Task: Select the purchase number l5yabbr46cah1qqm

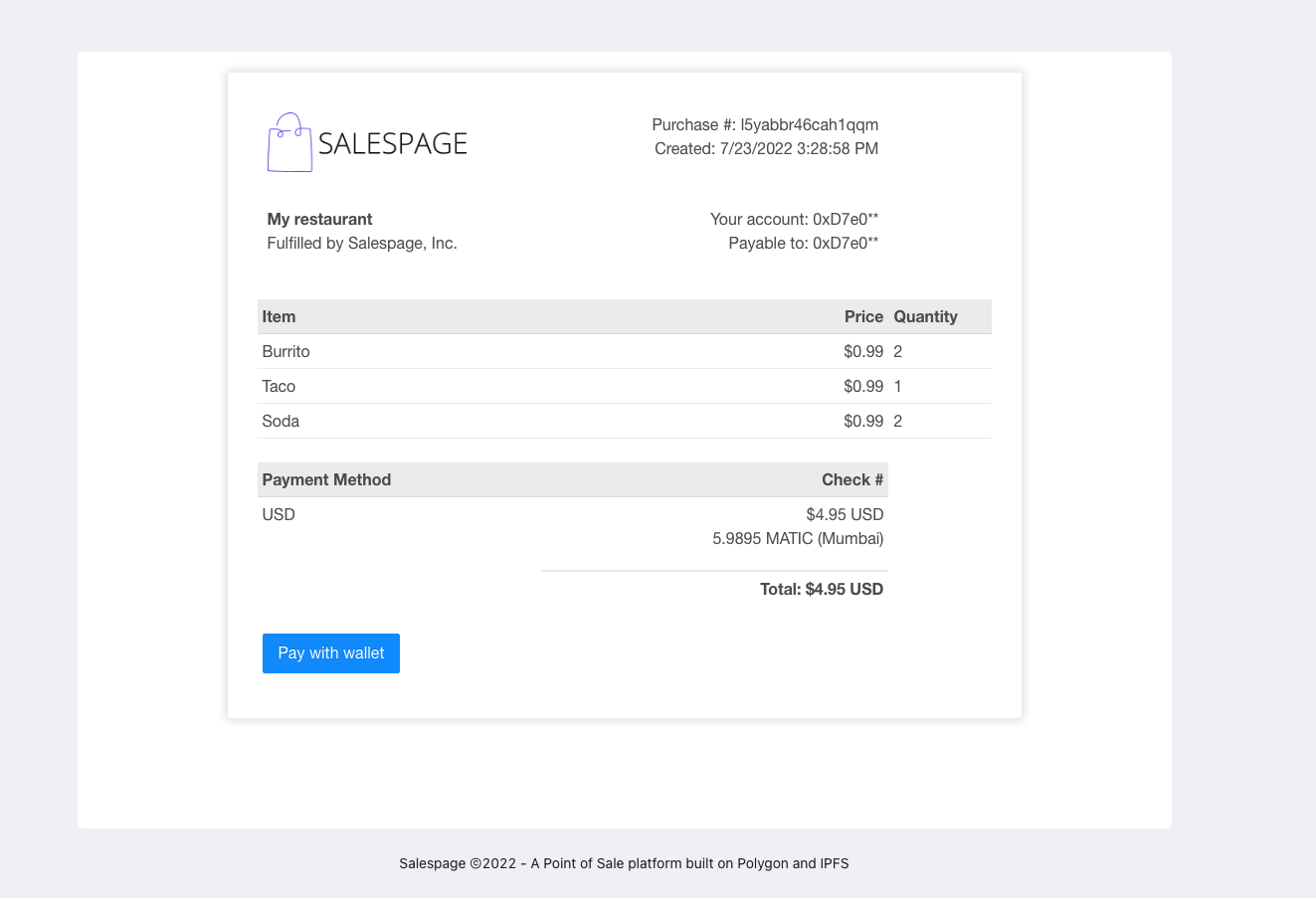Action: 810,124
